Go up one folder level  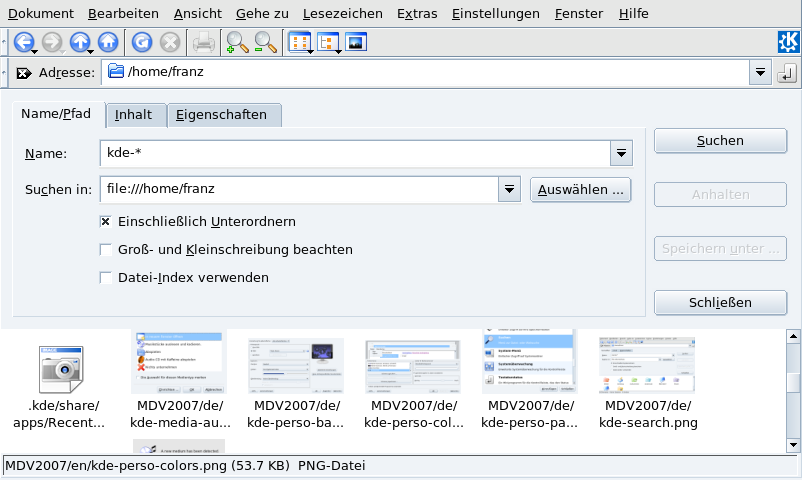point(80,42)
